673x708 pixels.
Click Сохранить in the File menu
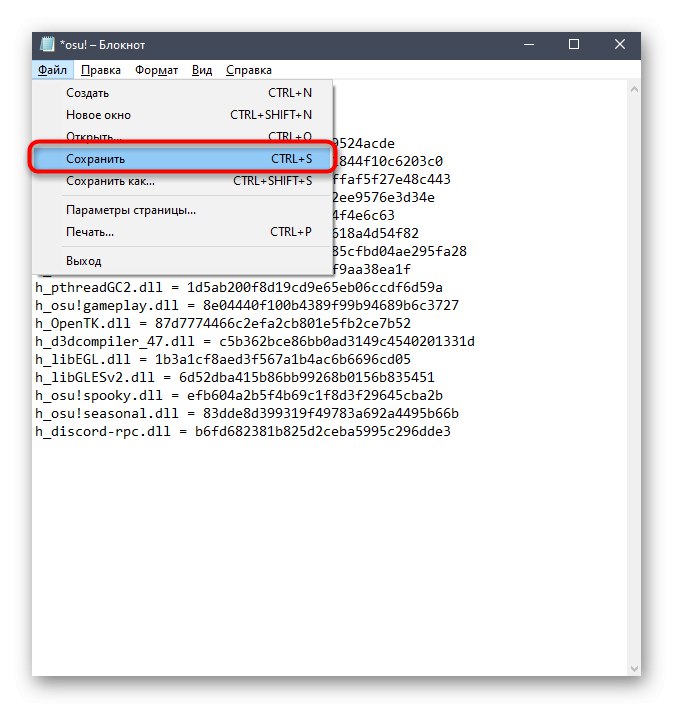[x=182, y=159]
